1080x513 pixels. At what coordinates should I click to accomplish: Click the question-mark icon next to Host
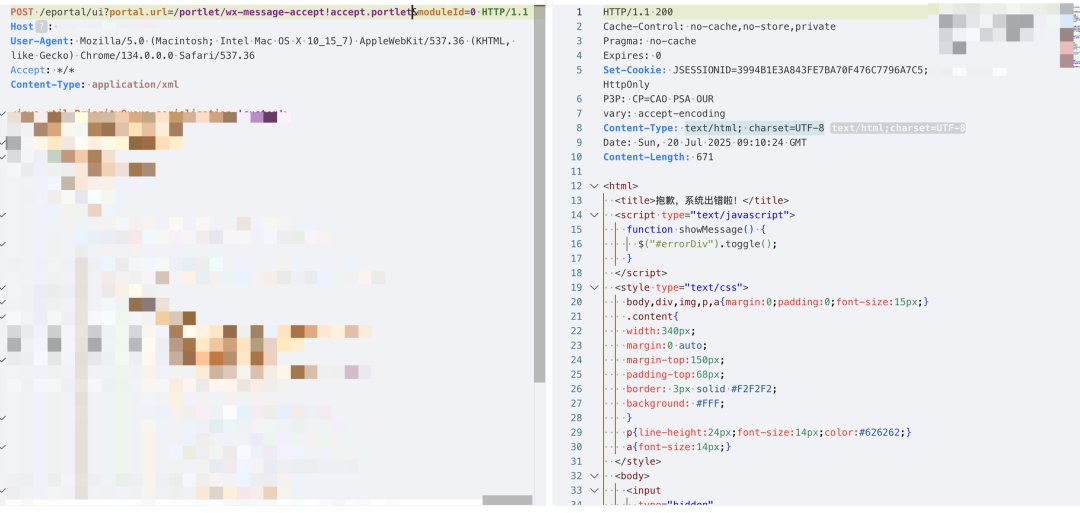pyautogui.click(x=41, y=26)
